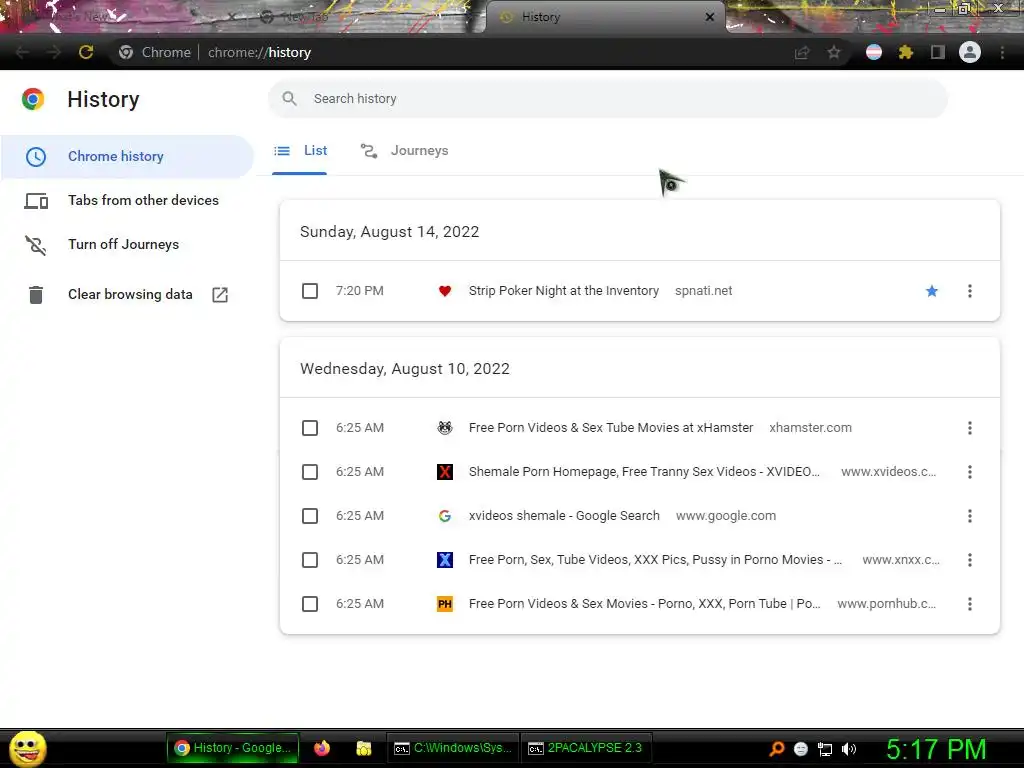Check the xHamster history entry

[310, 428]
